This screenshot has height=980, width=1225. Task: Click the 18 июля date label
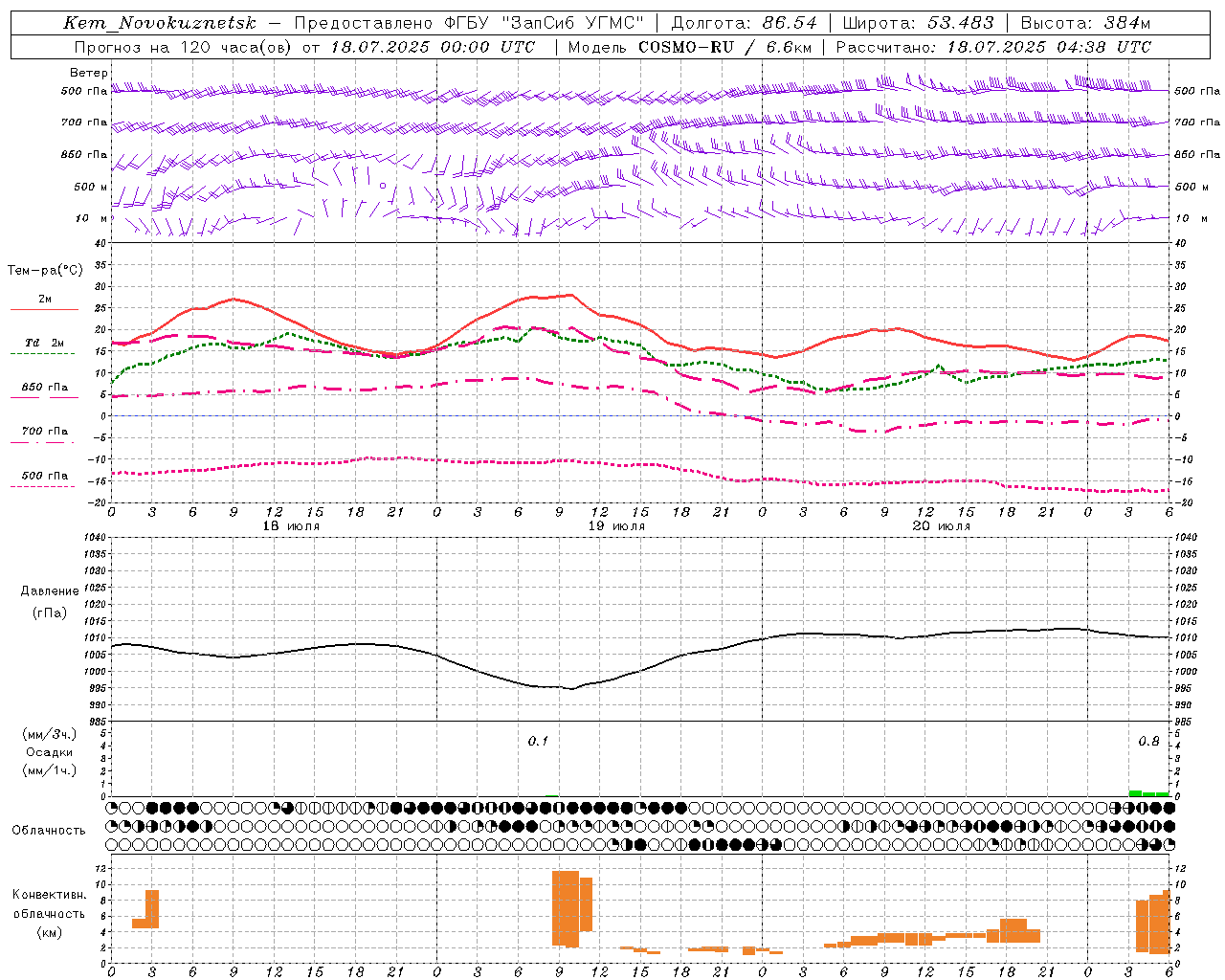pyautogui.click(x=291, y=526)
